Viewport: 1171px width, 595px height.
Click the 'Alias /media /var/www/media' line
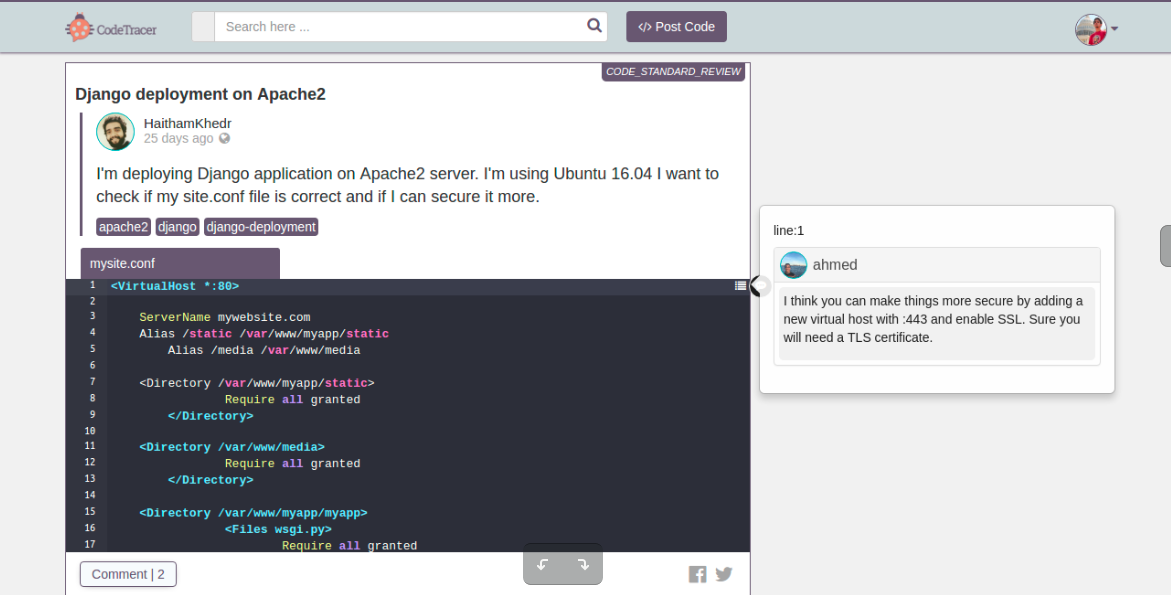tap(264, 350)
